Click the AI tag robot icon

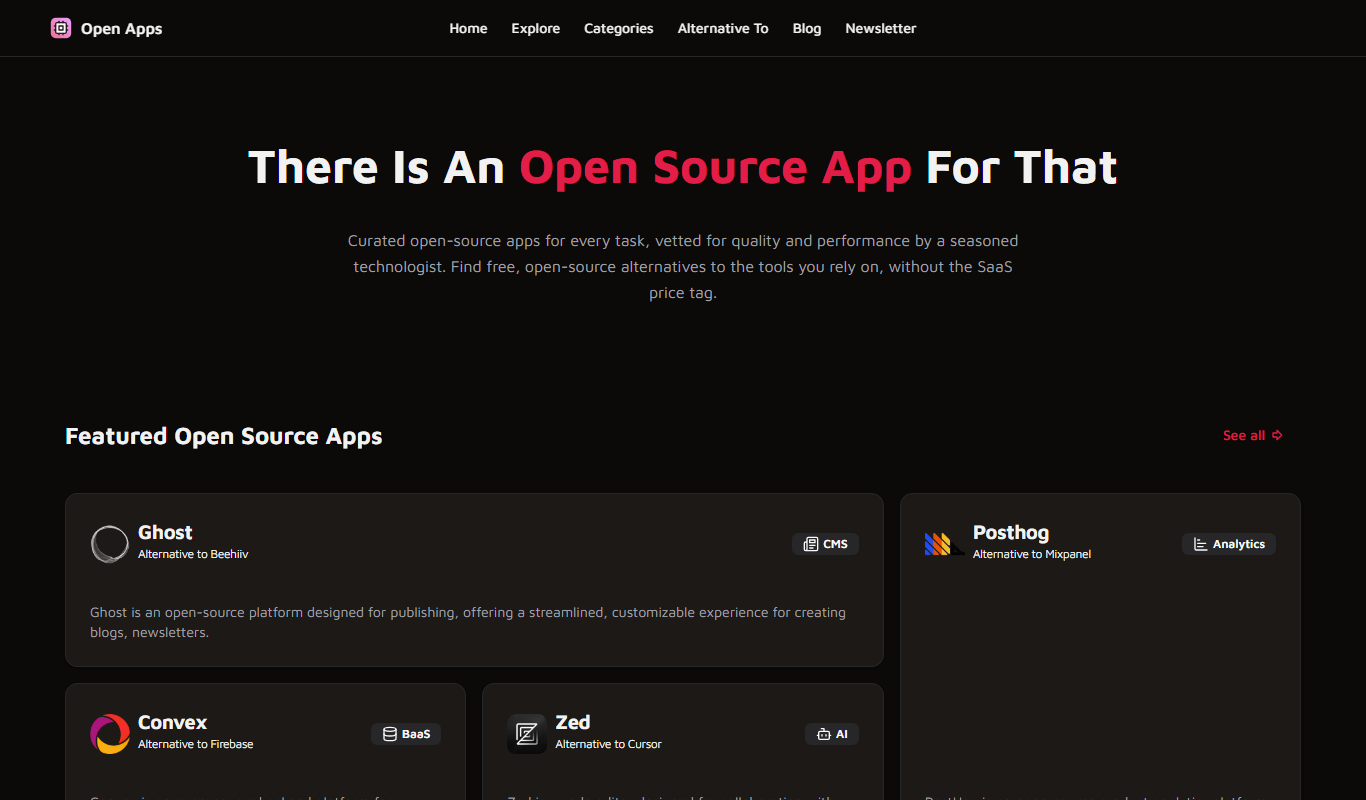(x=824, y=734)
